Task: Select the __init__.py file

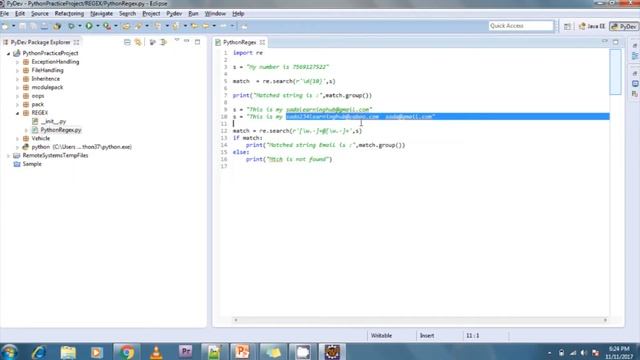Action: (x=53, y=122)
